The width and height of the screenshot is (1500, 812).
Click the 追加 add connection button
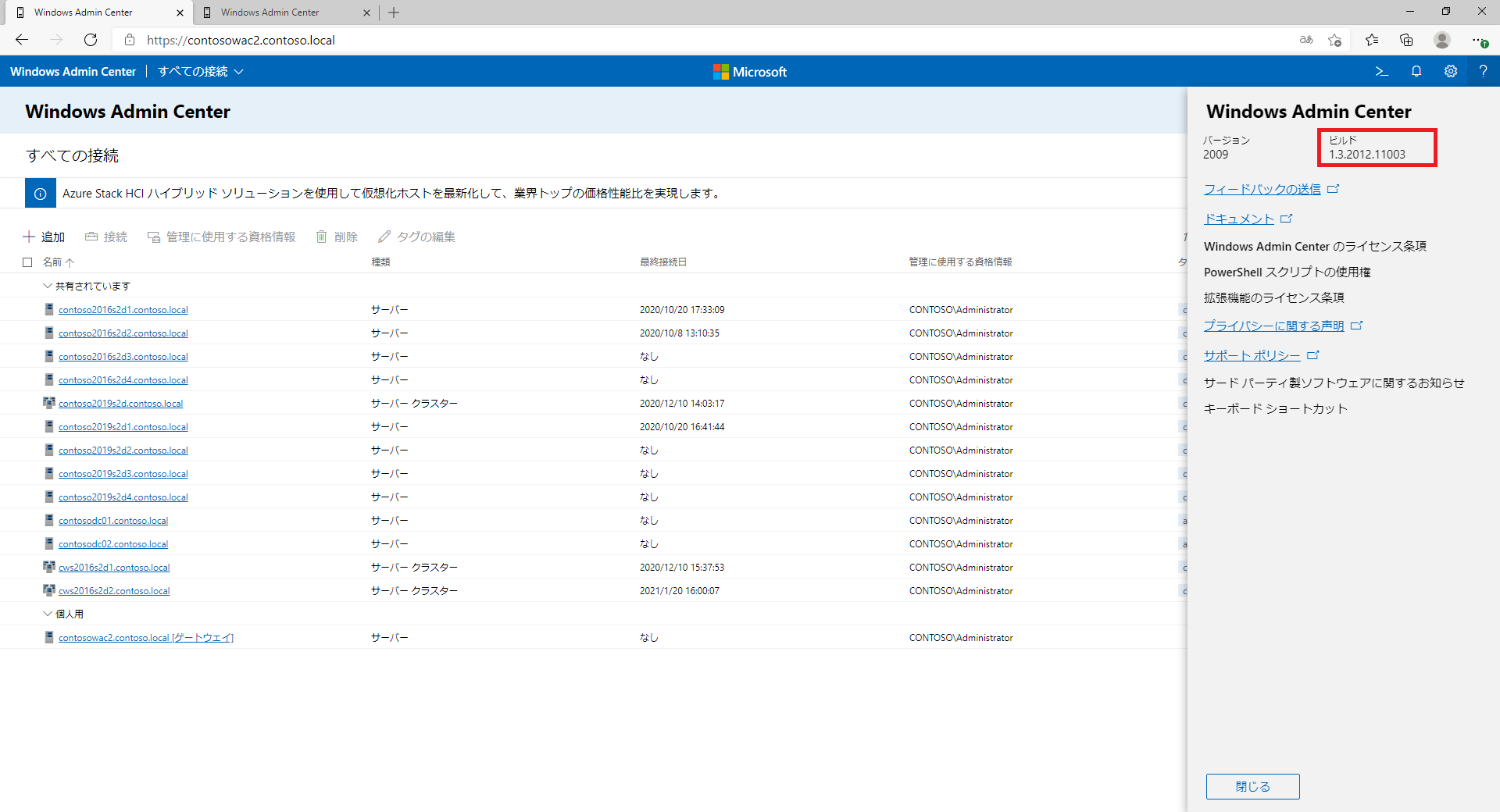click(x=44, y=237)
